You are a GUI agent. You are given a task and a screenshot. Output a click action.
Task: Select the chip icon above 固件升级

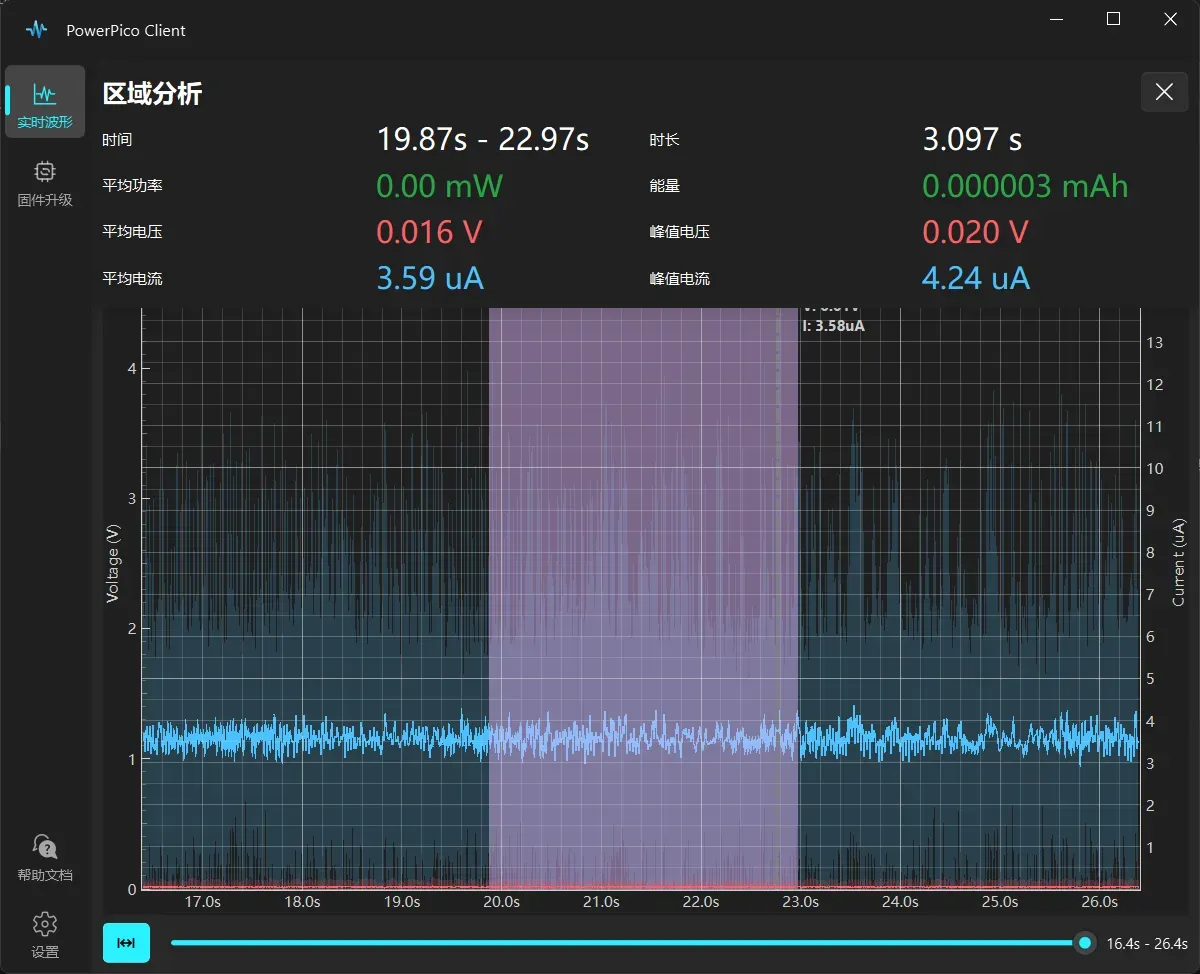pos(44,172)
